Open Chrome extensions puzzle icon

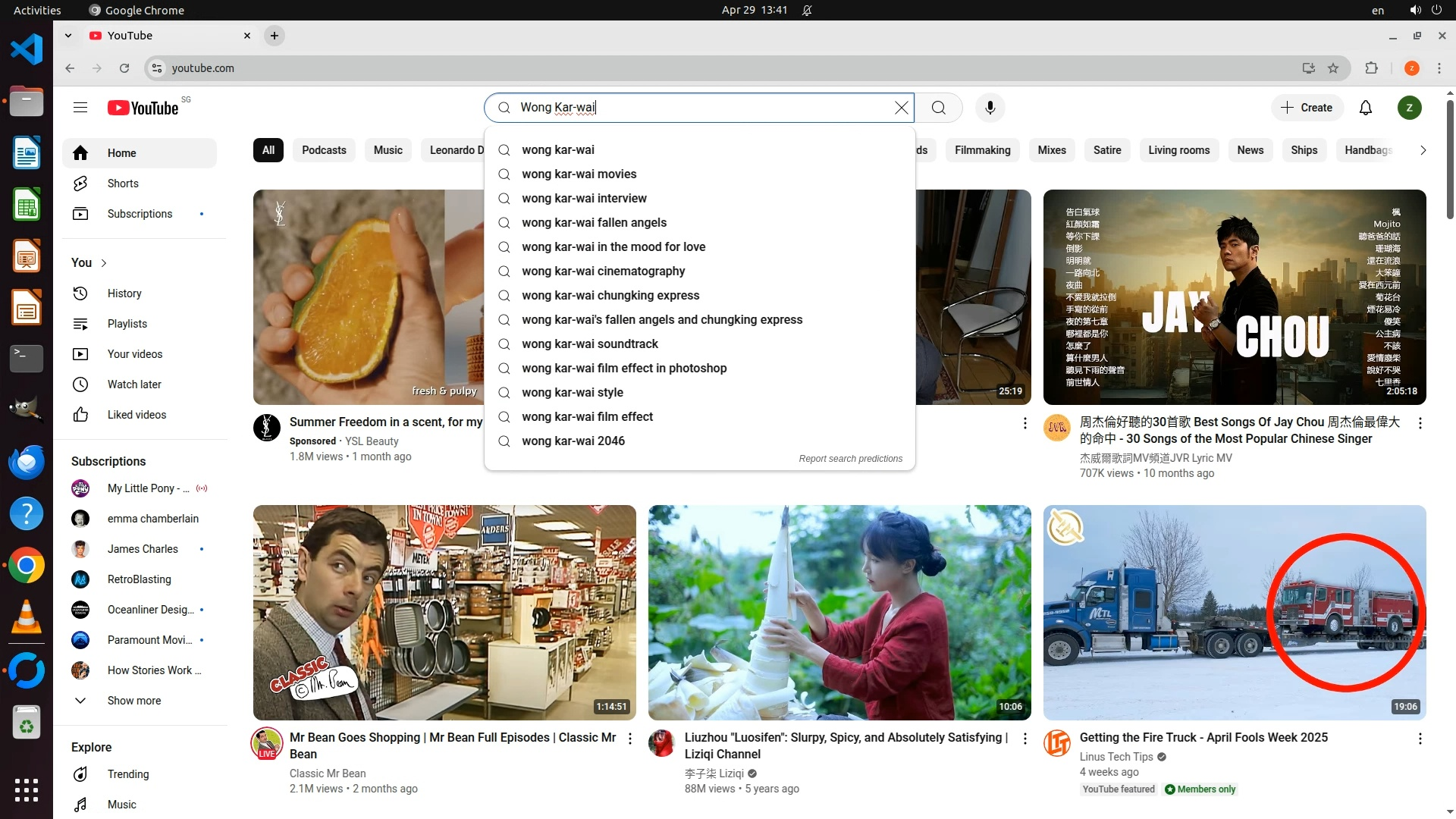click(1371, 68)
